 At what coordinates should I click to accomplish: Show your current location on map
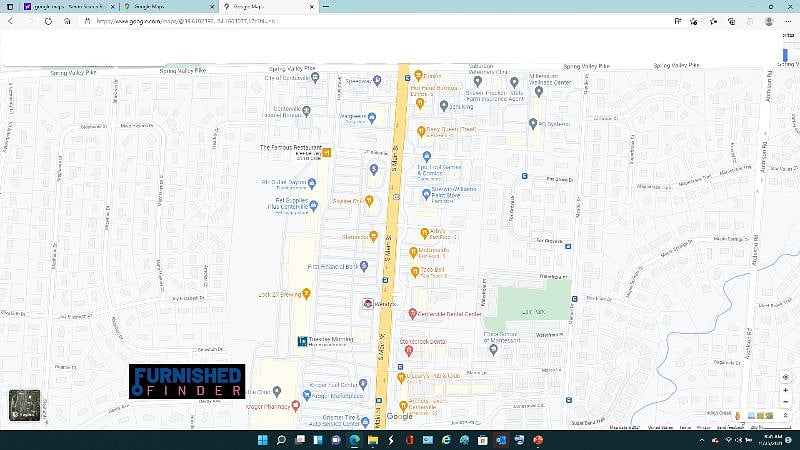click(785, 377)
